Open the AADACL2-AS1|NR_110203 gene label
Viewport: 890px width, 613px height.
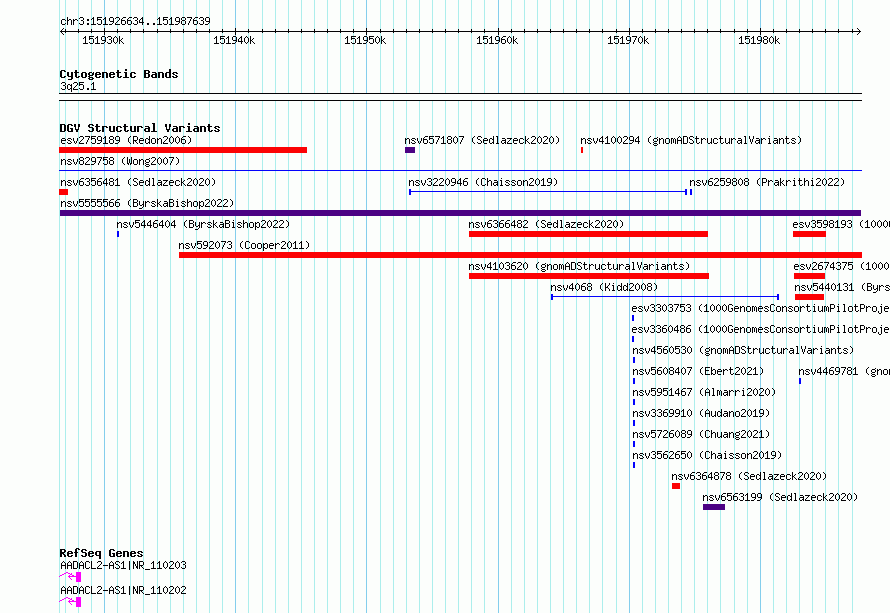(123, 565)
